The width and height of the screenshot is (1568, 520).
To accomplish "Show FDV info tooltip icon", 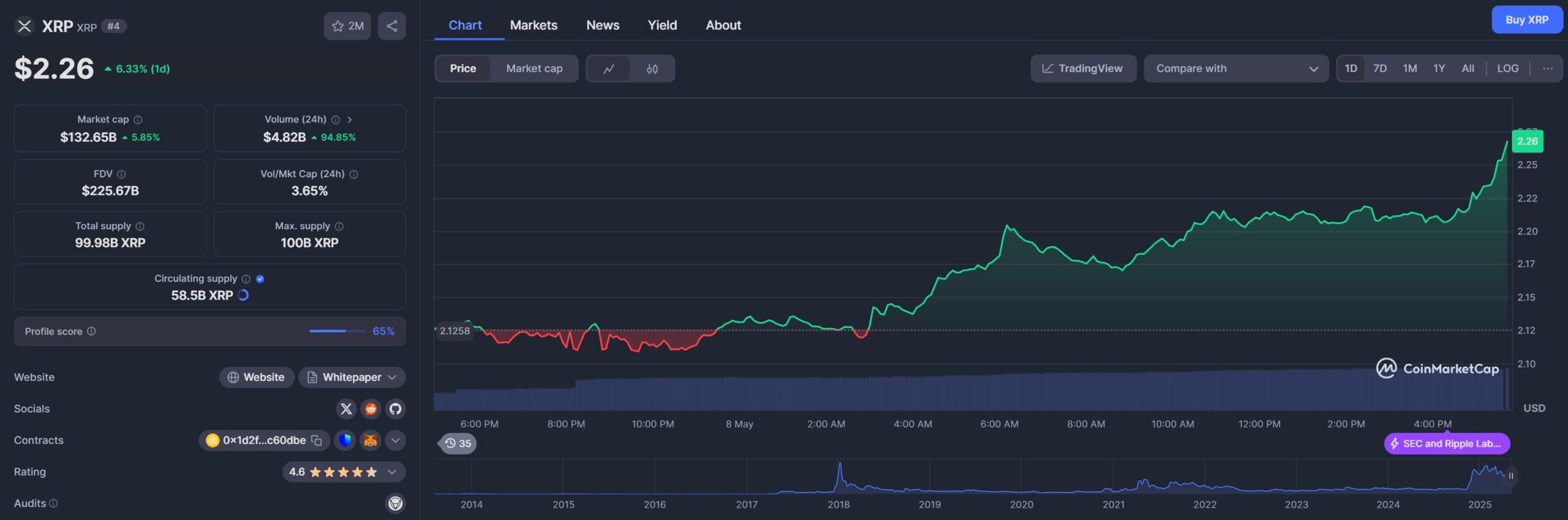I will pyautogui.click(x=121, y=174).
